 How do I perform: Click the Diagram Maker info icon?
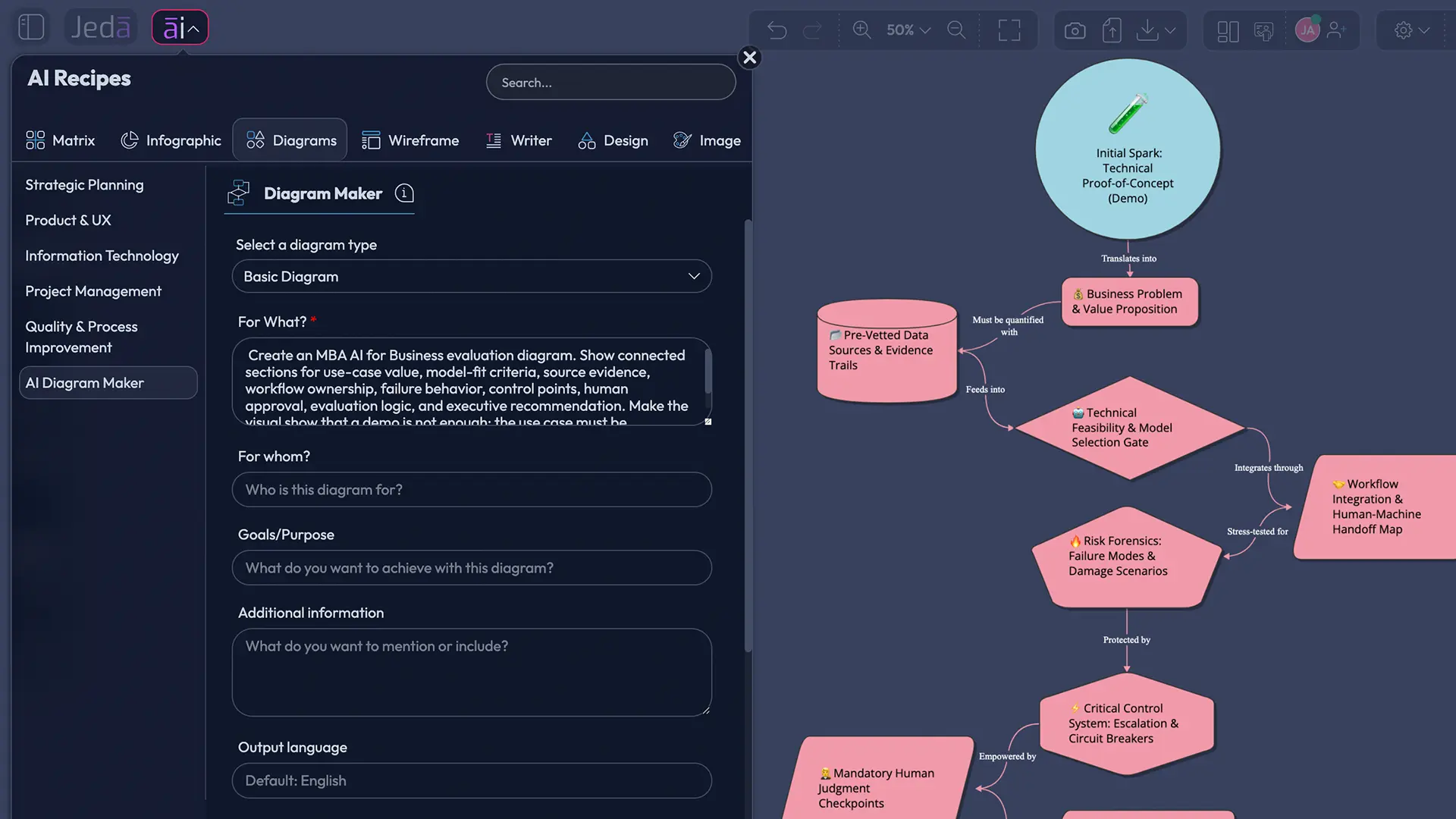point(404,193)
